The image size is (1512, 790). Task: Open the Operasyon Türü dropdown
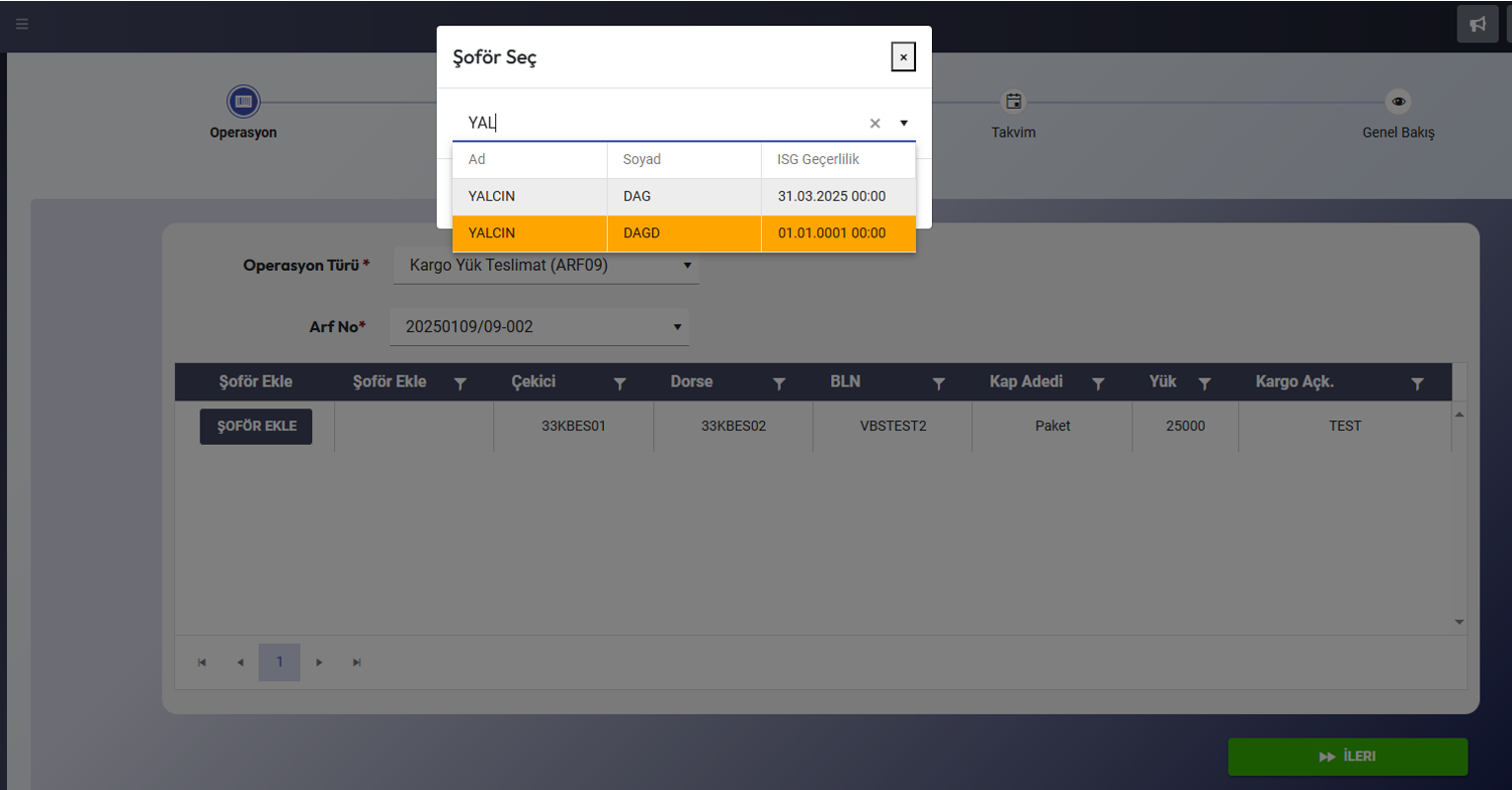click(x=687, y=265)
